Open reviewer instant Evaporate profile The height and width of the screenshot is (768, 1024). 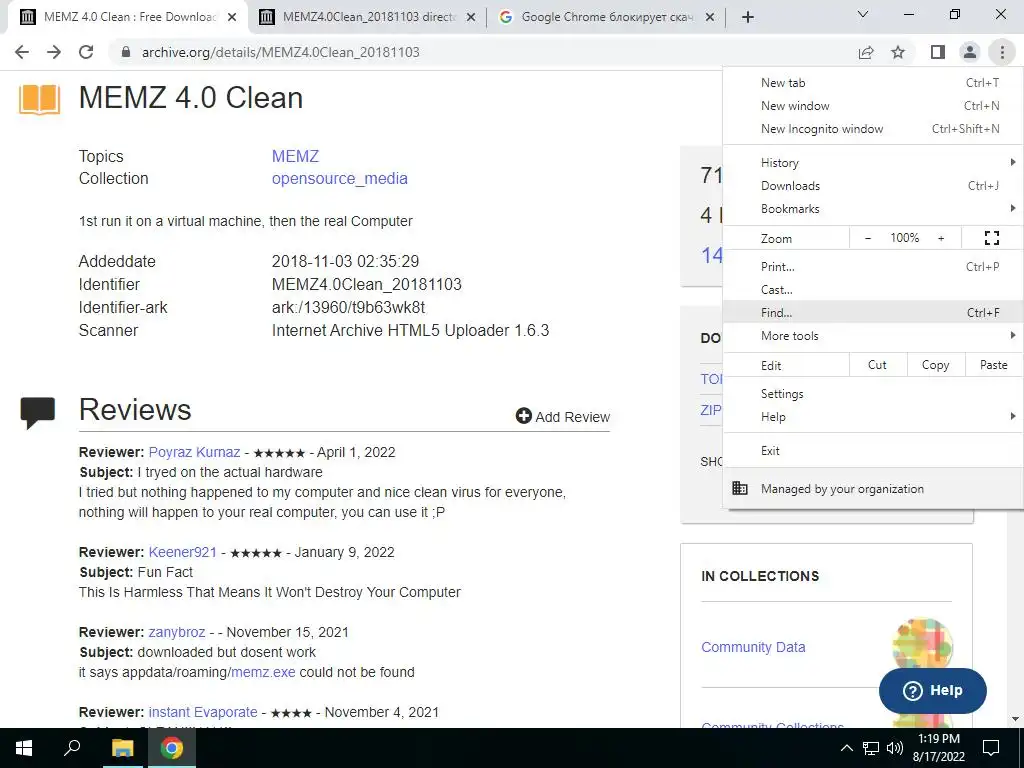tap(203, 712)
